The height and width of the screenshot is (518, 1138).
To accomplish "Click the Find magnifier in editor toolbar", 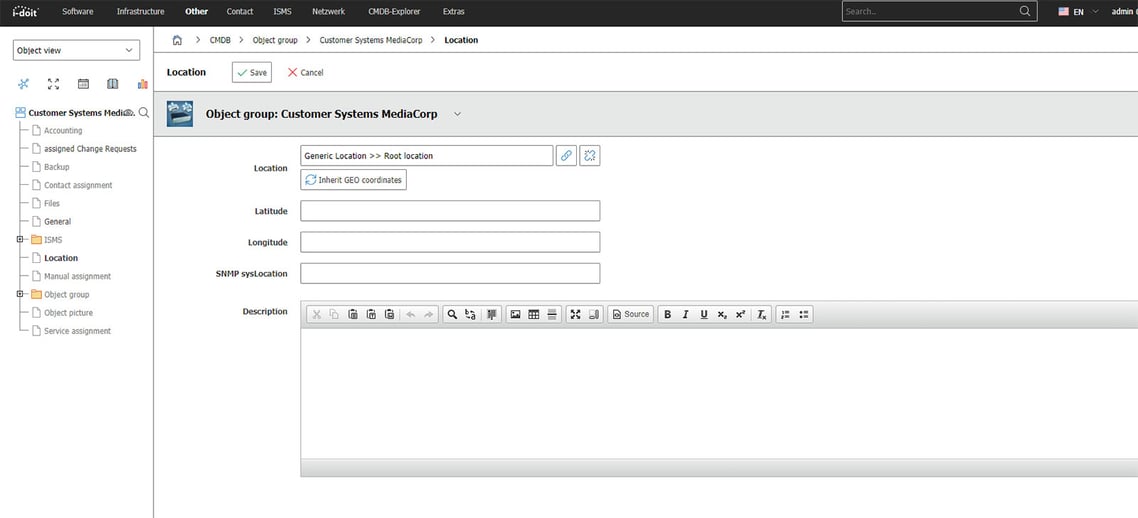I will point(451,314).
